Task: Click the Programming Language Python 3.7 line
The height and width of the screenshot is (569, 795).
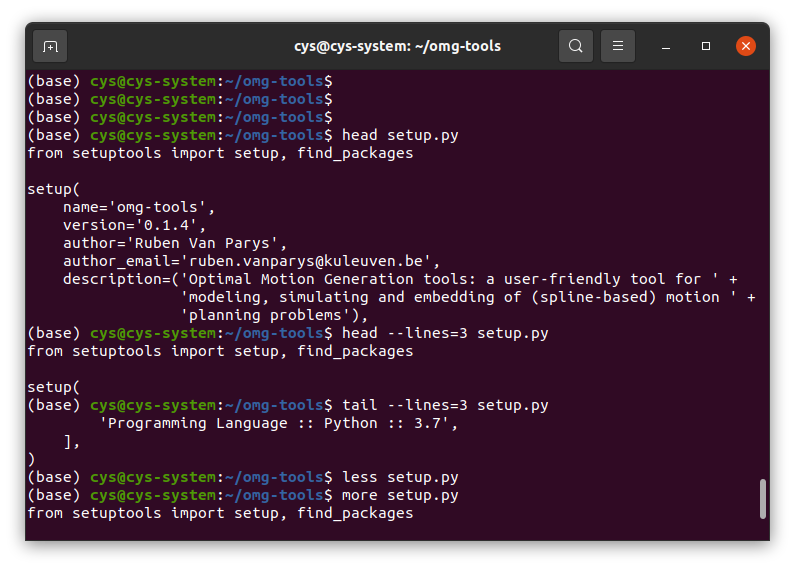Action: [278, 423]
